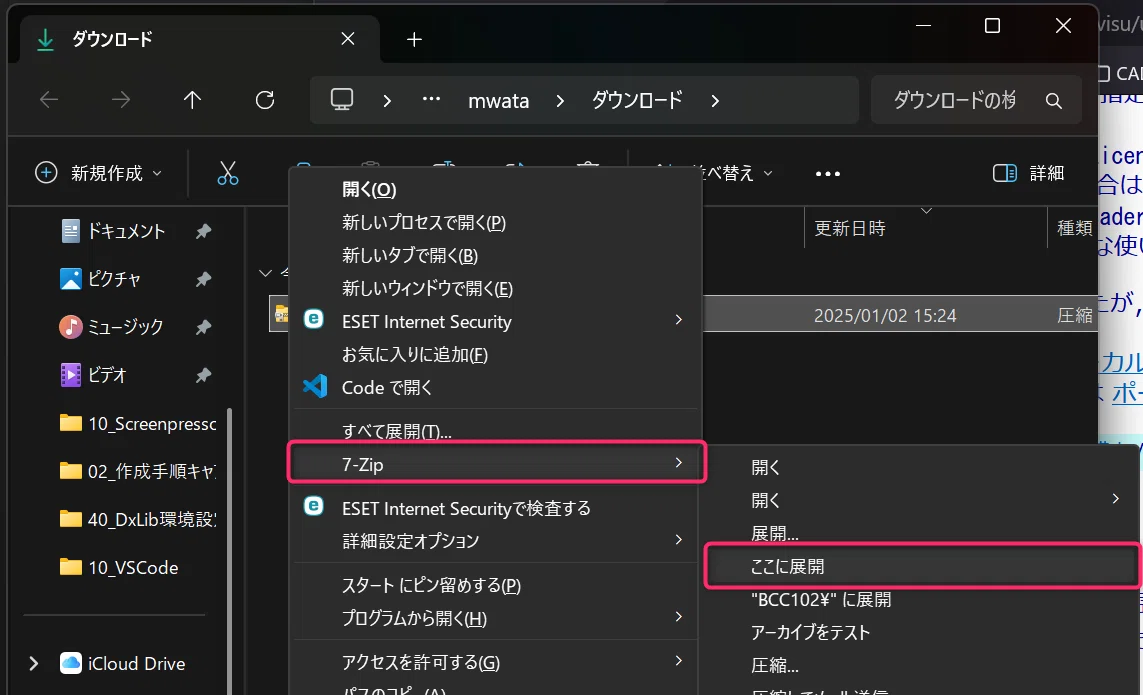Select 圧縮... in 7-Zip submenu
1143x695 pixels.
[774, 665]
